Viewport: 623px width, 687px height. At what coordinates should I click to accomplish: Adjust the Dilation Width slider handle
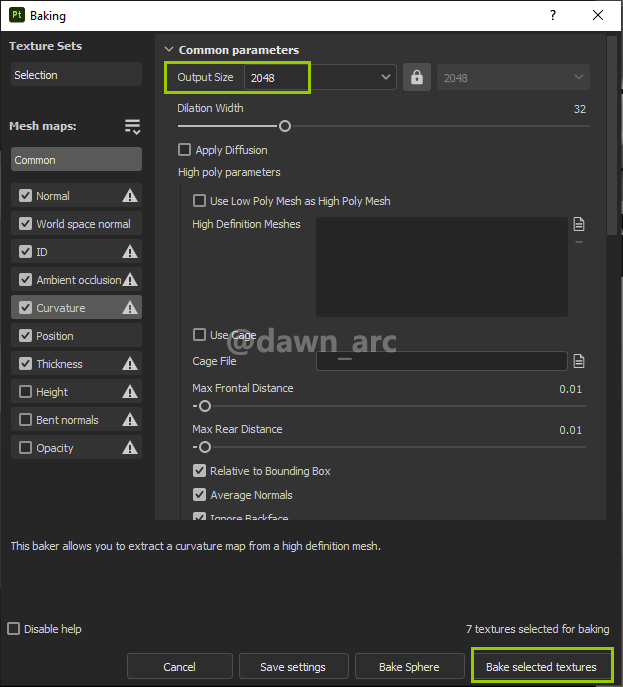click(x=285, y=126)
